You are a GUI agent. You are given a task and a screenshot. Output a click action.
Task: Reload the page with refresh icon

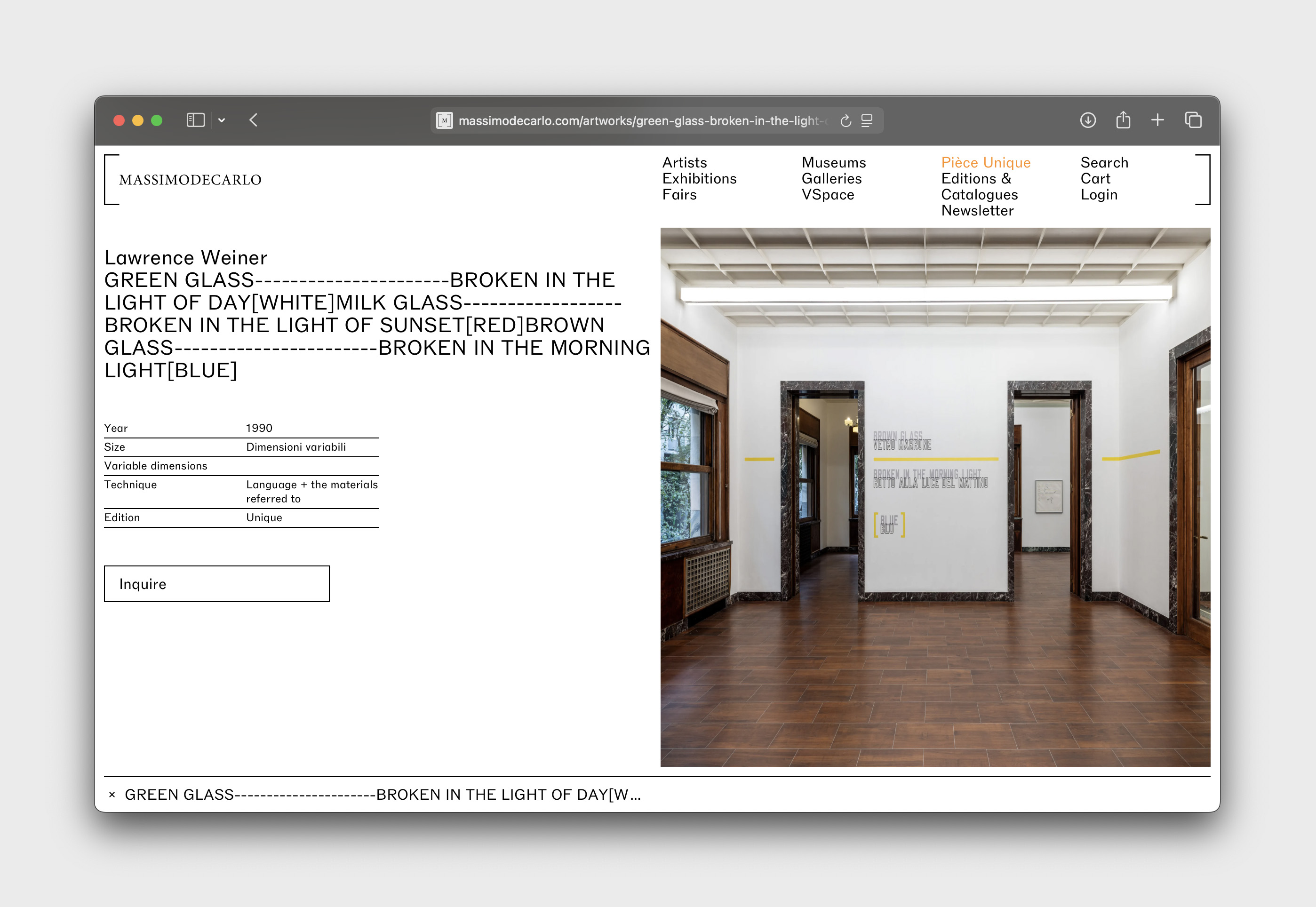pyautogui.click(x=845, y=120)
